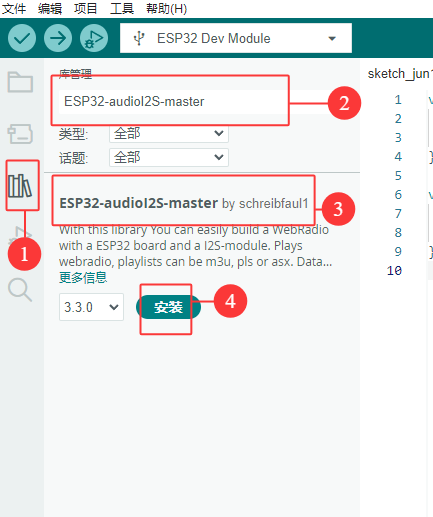Screen dimensions: 433x517
Task: Open the Library Manager books icon
Action: tap(20, 186)
